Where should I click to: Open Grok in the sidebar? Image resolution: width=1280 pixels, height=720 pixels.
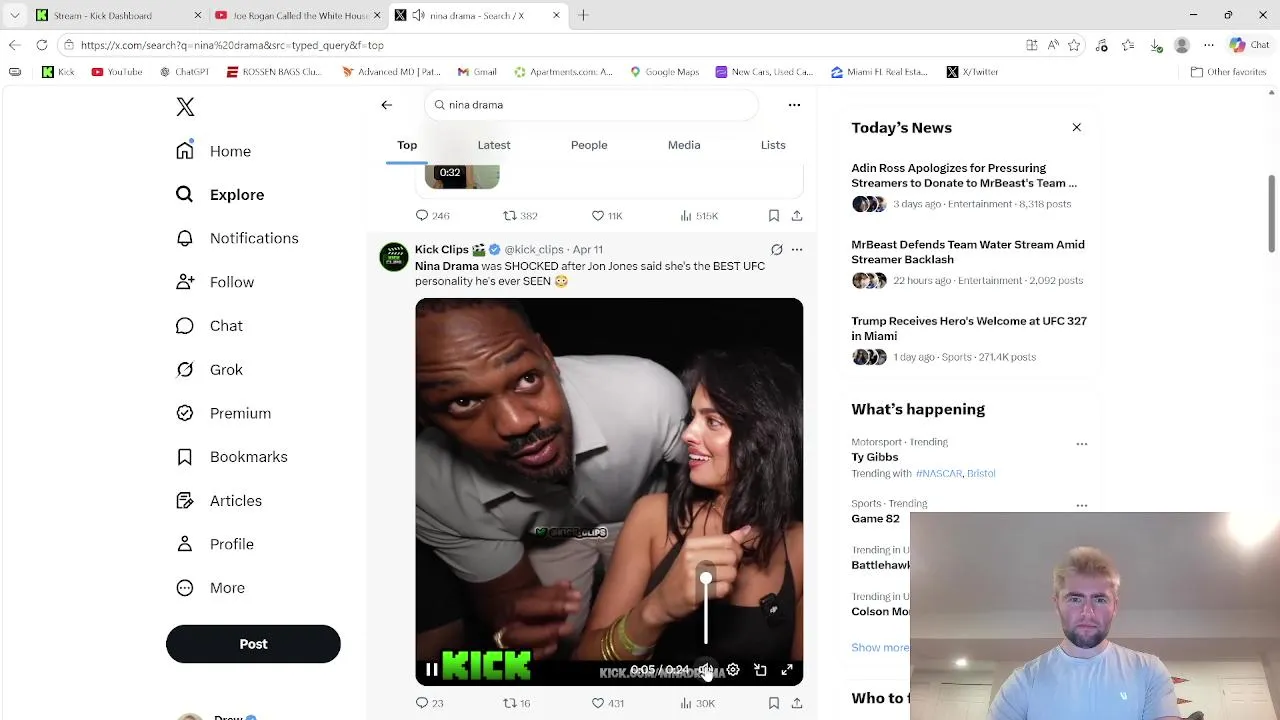[209, 369]
